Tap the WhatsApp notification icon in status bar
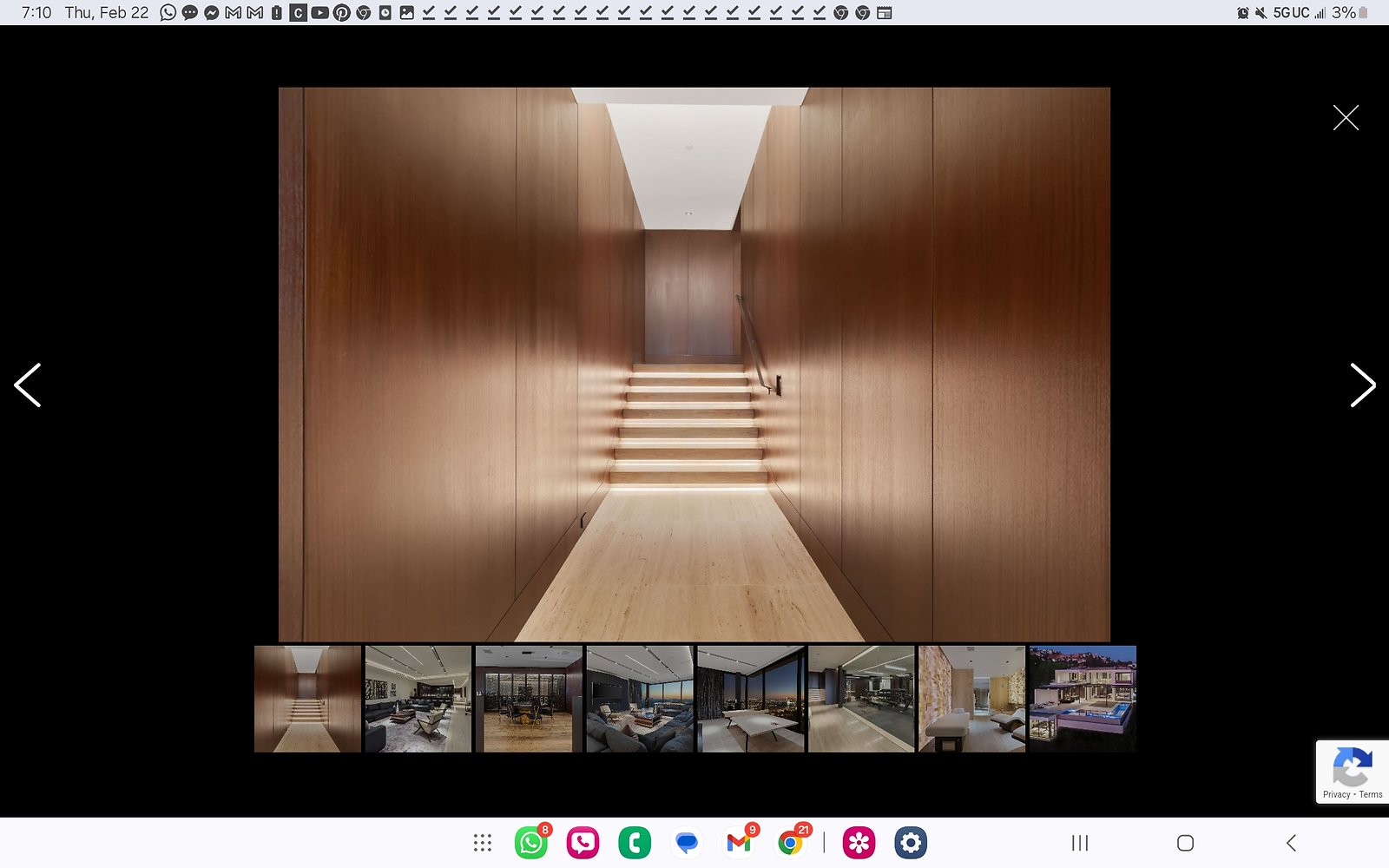The image size is (1389, 868). click(x=168, y=13)
